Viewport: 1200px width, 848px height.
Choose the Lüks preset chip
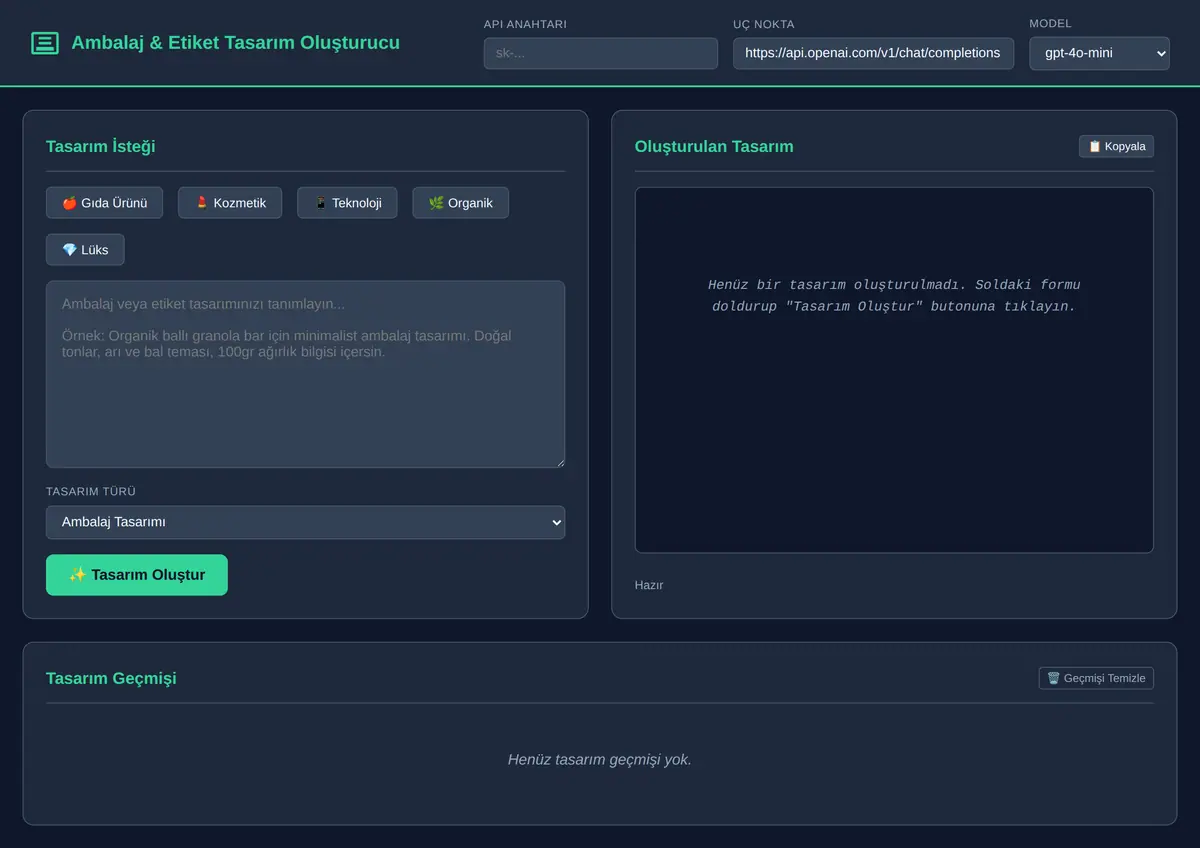pos(85,250)
